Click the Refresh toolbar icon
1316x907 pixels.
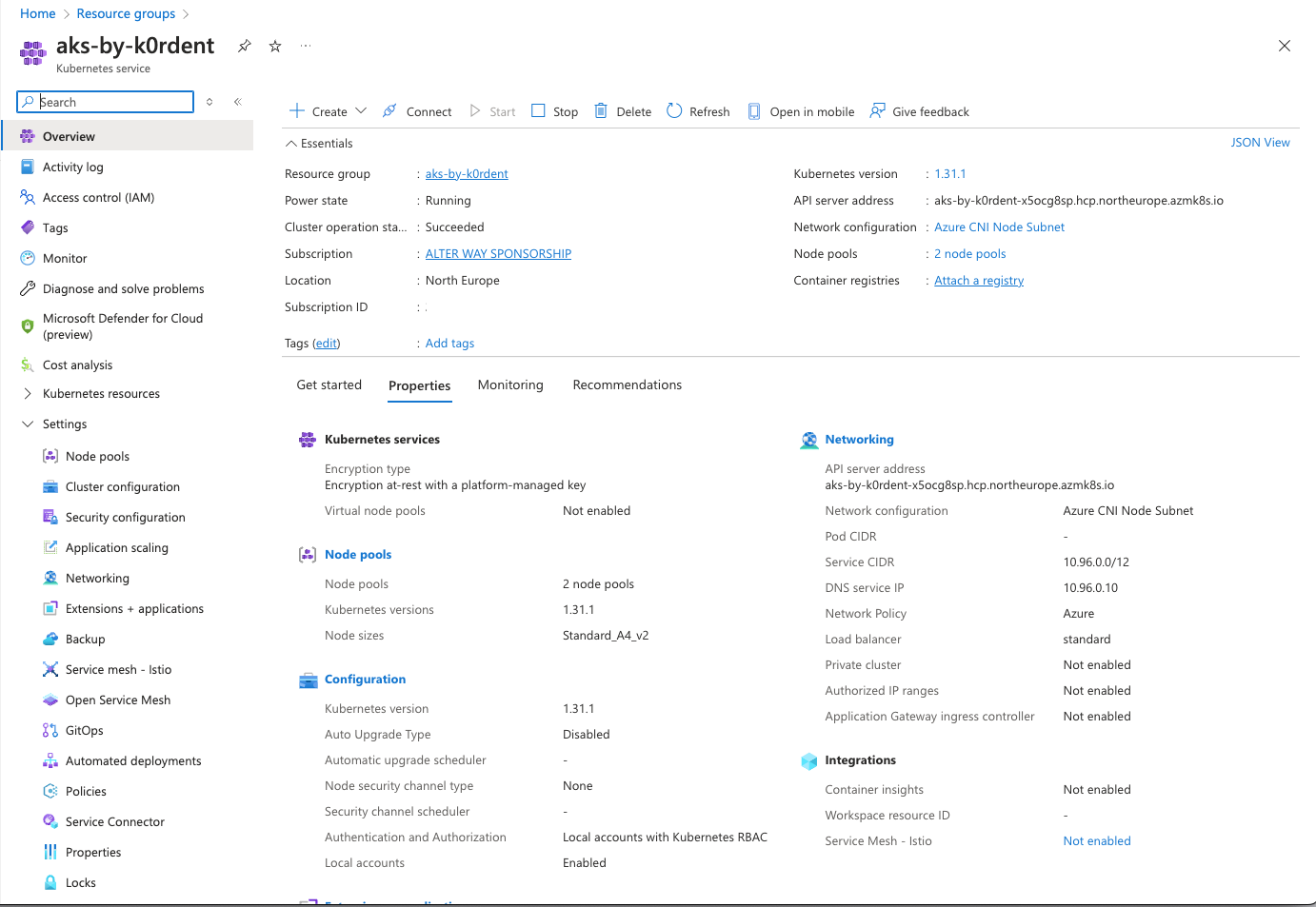click(674, 111)
